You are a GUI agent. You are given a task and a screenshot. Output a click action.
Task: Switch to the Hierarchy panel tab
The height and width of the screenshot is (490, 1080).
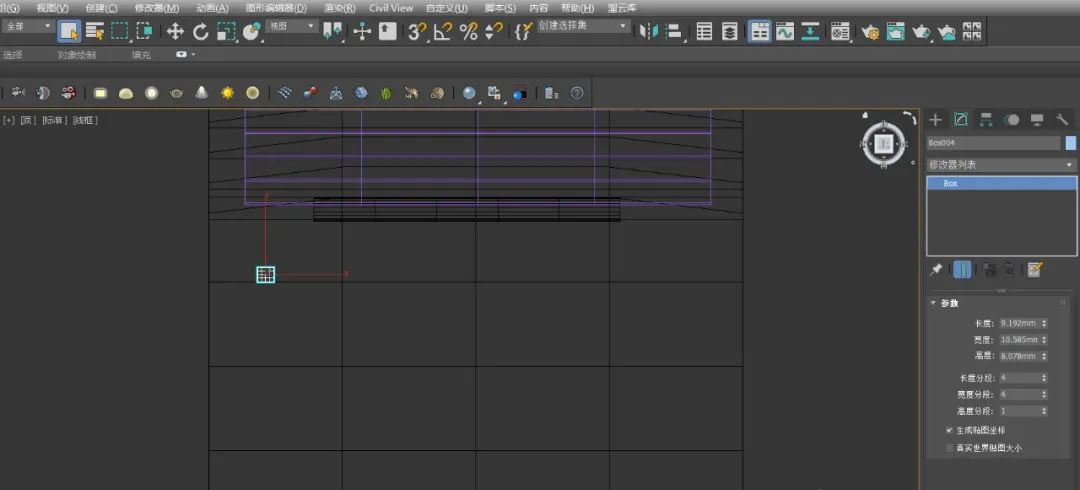point(986,120)
